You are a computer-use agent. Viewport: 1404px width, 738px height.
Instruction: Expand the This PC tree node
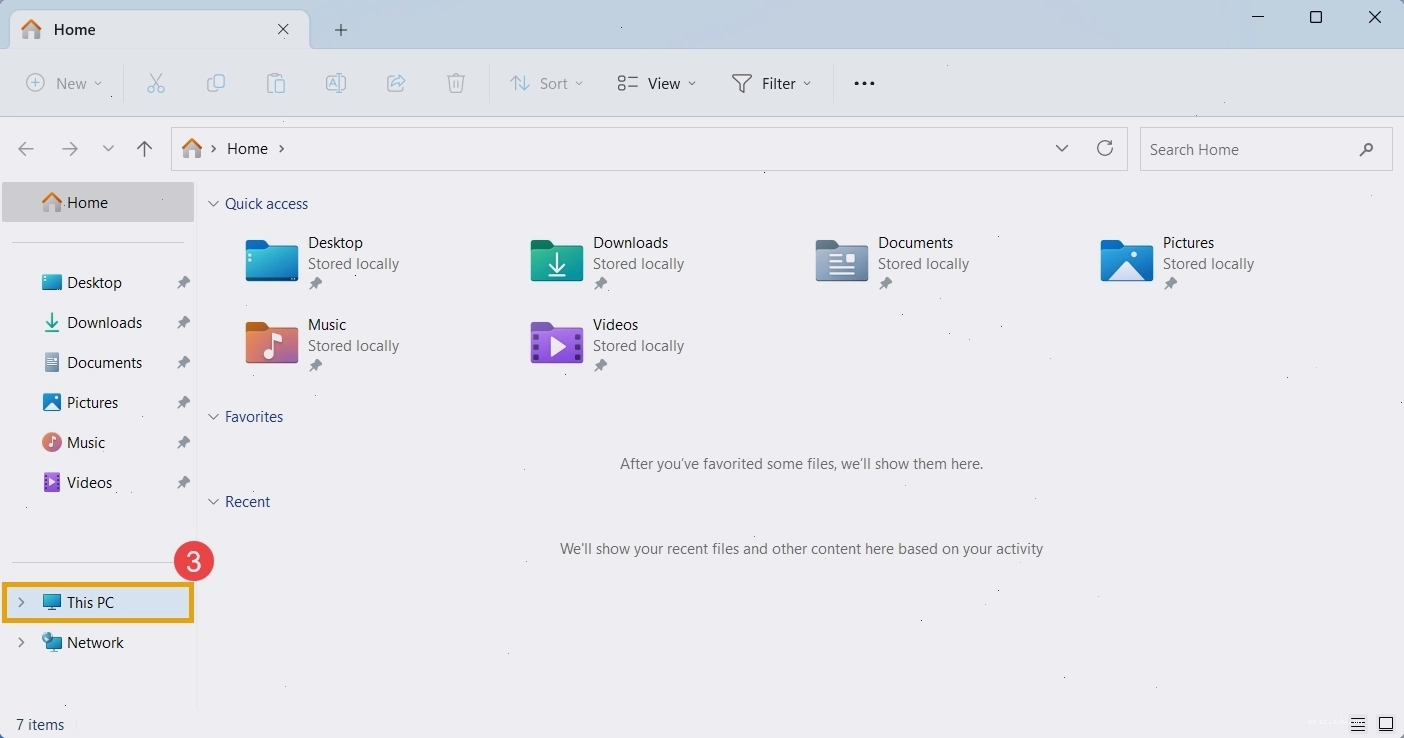[21, 603]
